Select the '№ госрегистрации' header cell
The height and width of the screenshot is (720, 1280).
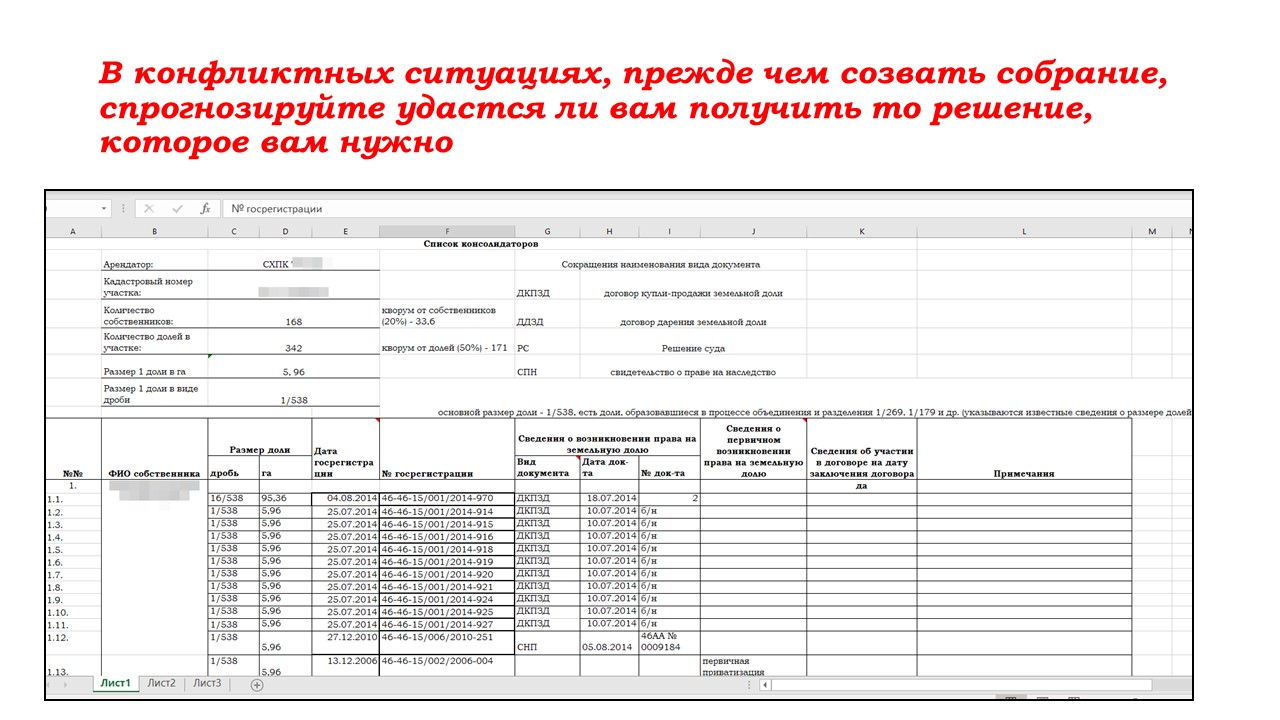click(447, 450)
